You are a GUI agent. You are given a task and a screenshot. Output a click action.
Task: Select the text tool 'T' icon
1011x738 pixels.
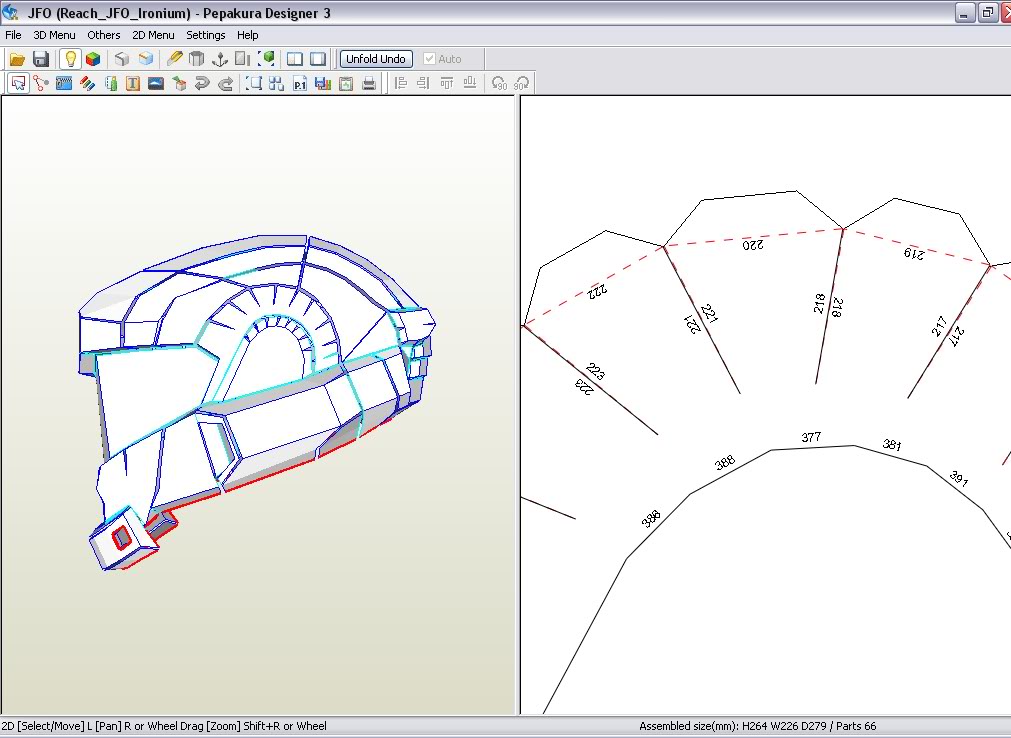tap(133, 84)
